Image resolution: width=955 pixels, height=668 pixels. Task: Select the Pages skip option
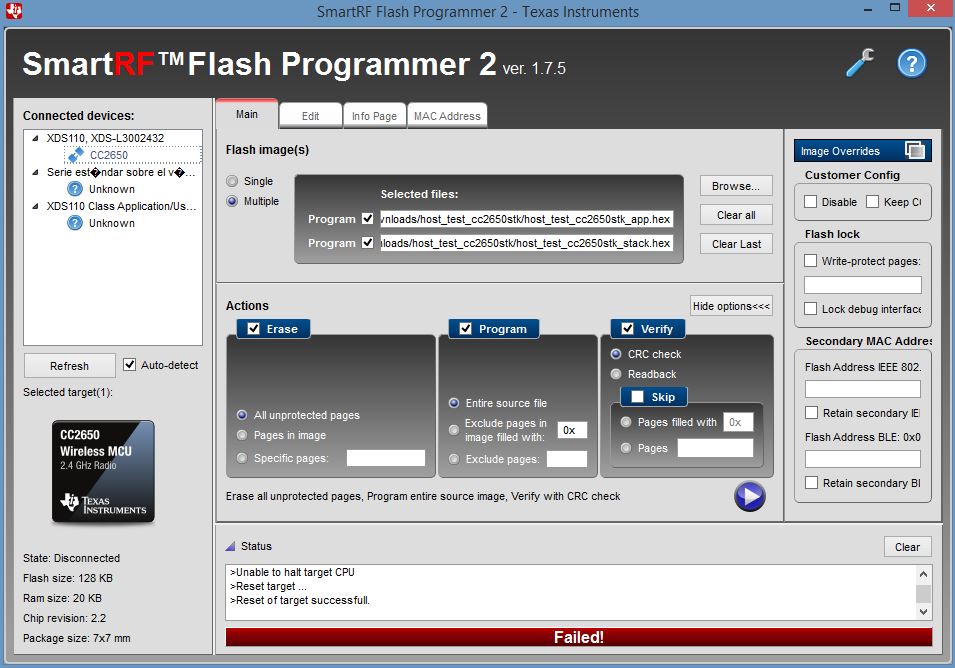click(x=626, y=448)
